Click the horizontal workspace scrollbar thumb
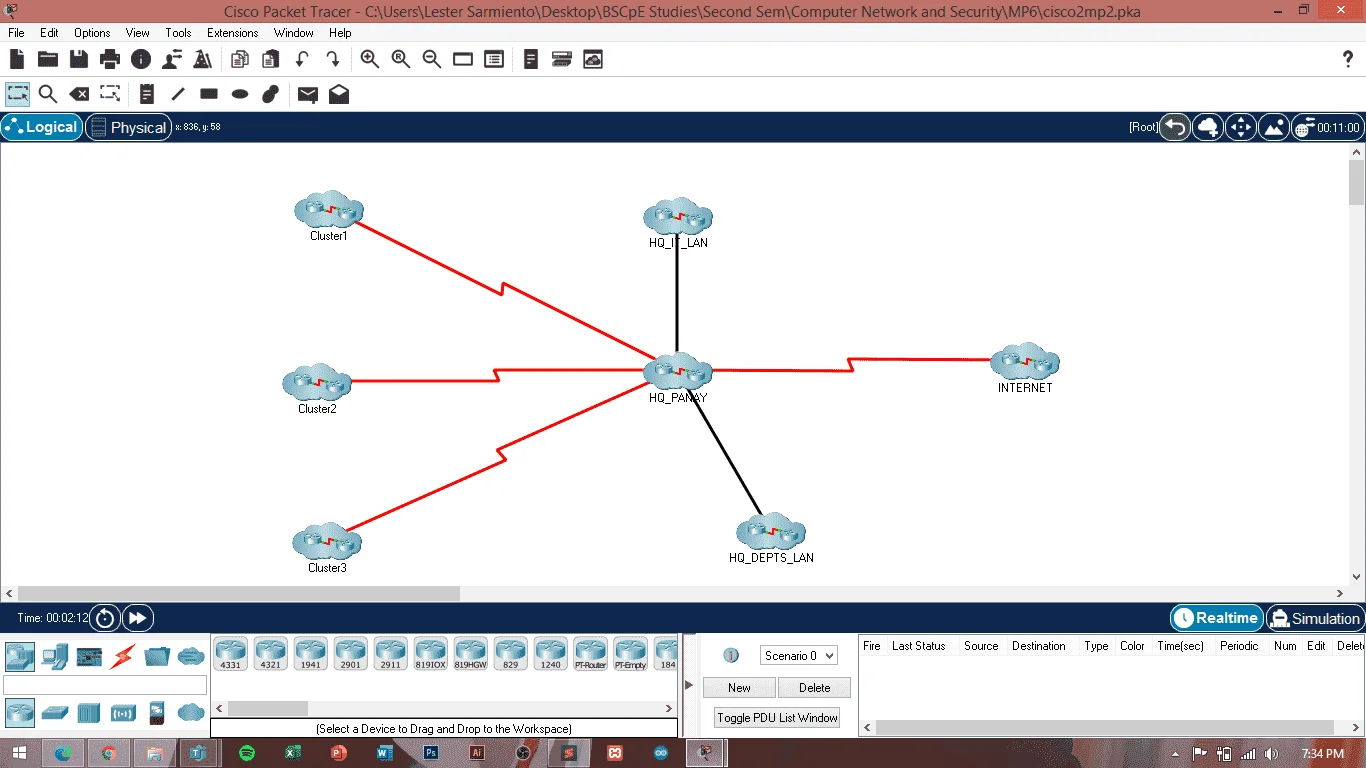1366x768 pixels. pyautogui.click(x=239, y=593)
